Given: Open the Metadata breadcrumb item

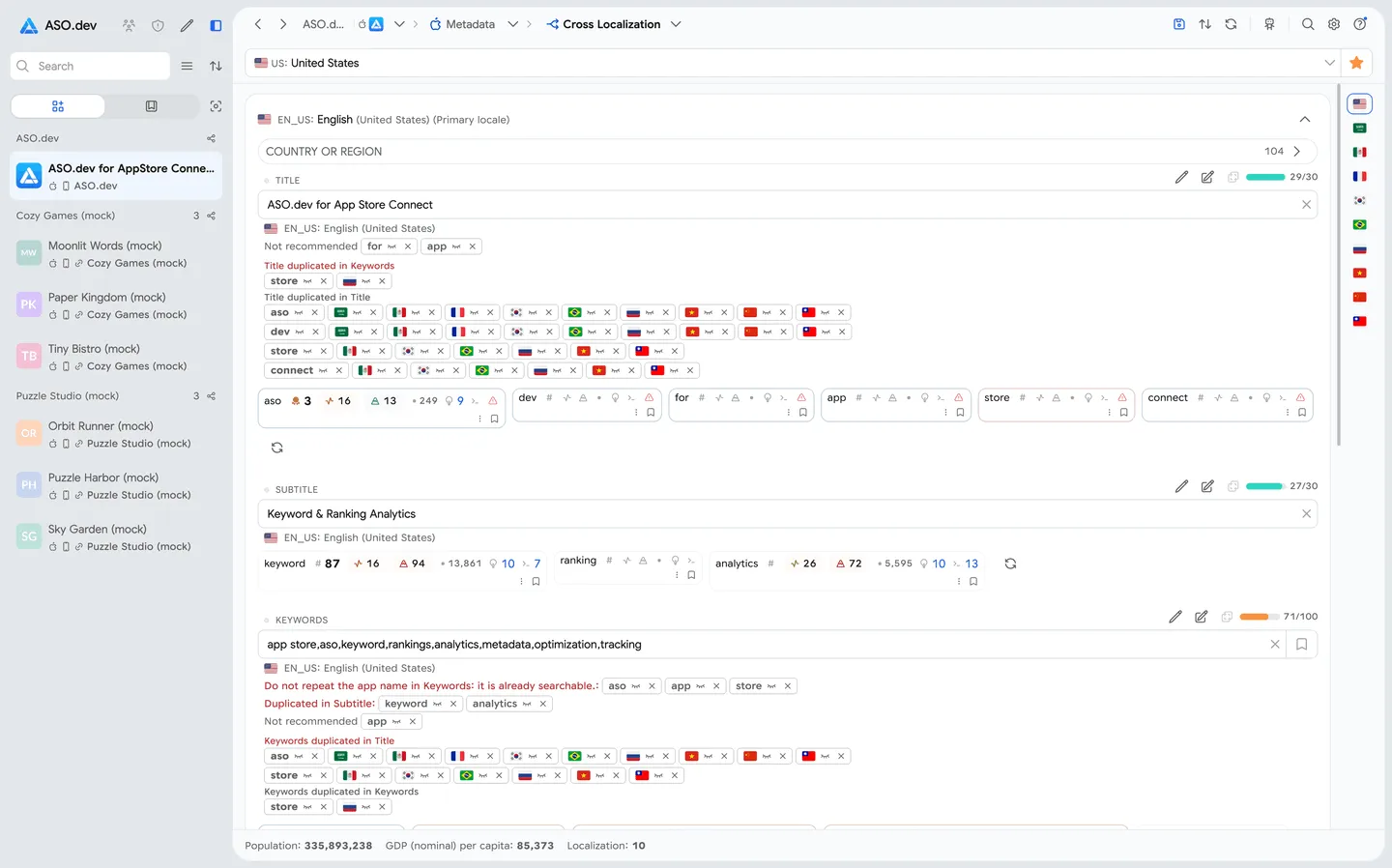Looking at the screenshot, I should (x=462, y=24).
